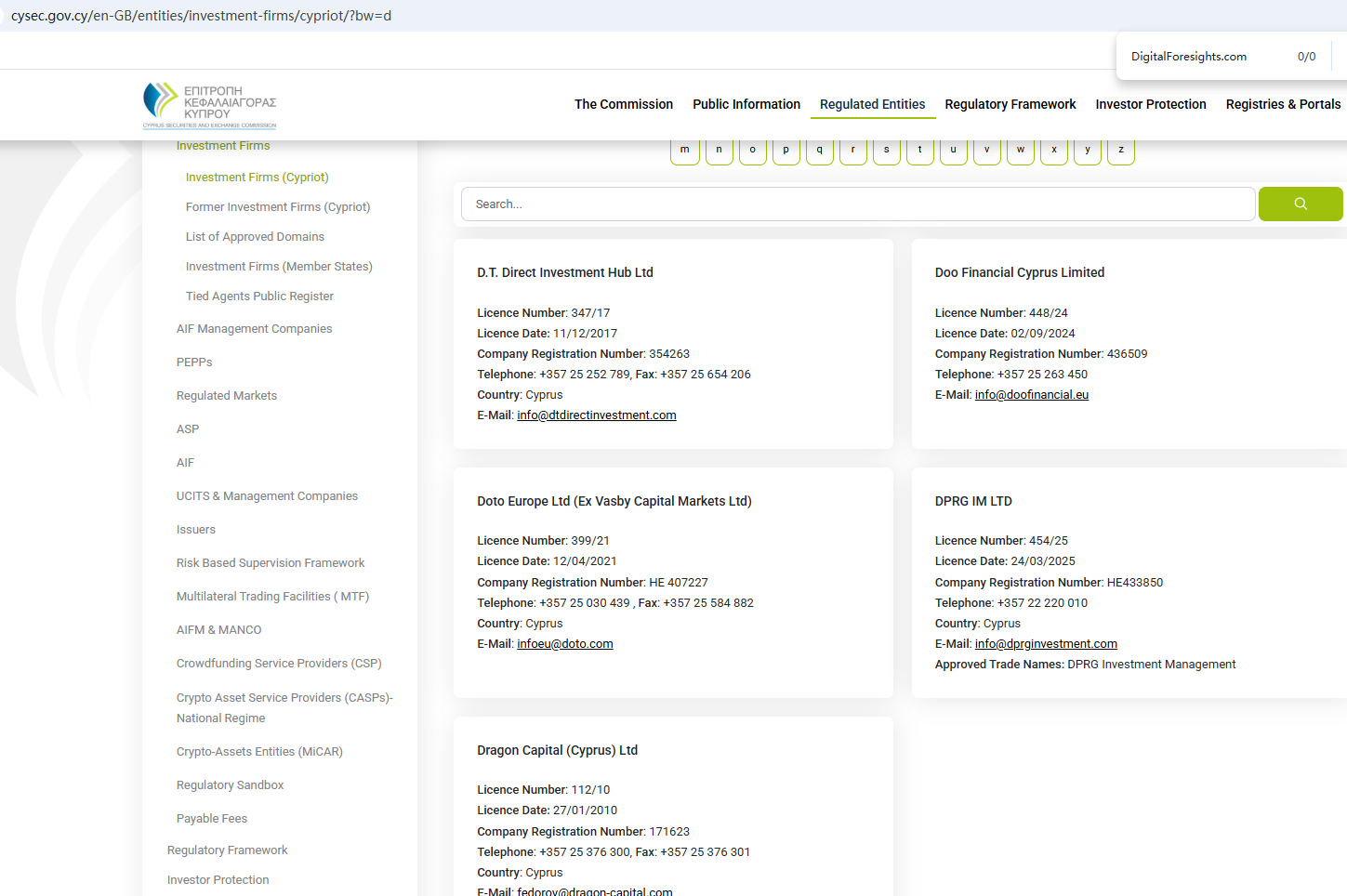Open Registries & Portals menu
This screenshot has width=1347, height=896.
[x=1282, y=104]
